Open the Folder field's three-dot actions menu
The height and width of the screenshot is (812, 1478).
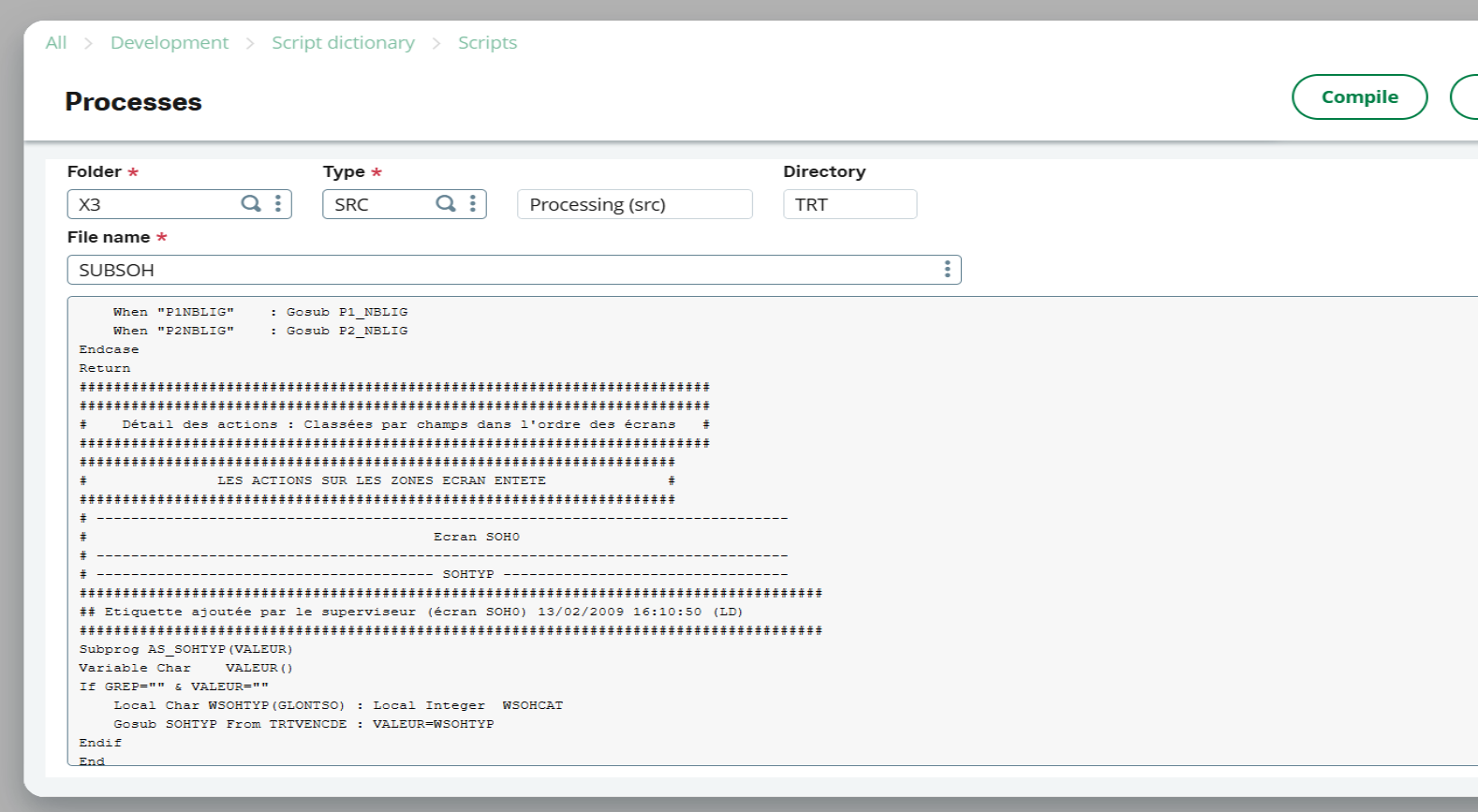pyautogui.click(x=278, y=203)
